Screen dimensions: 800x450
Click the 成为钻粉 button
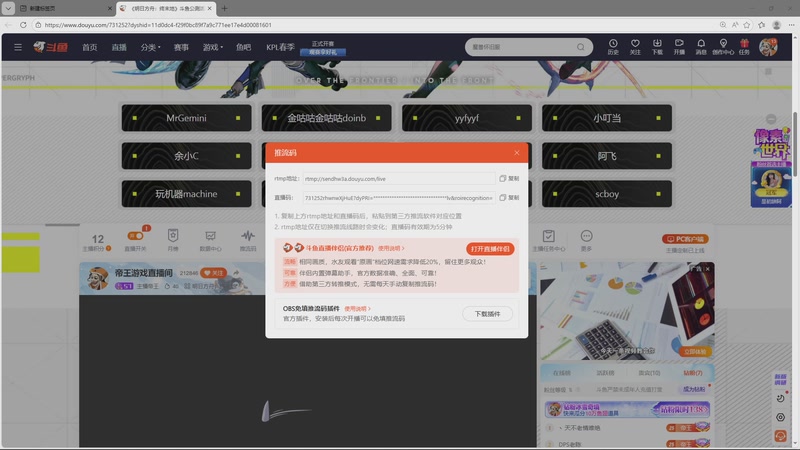[694, 389]
